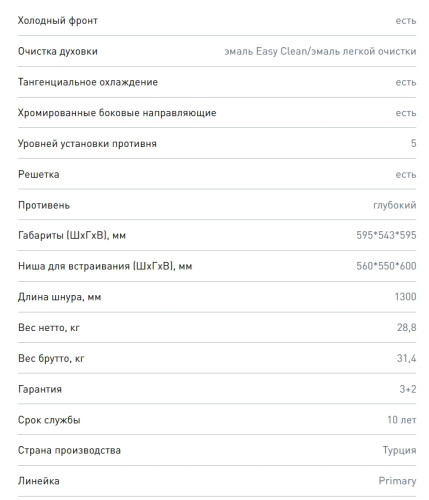
Task: Click the 'Турция' country value
Action: [x=399, y=450]
